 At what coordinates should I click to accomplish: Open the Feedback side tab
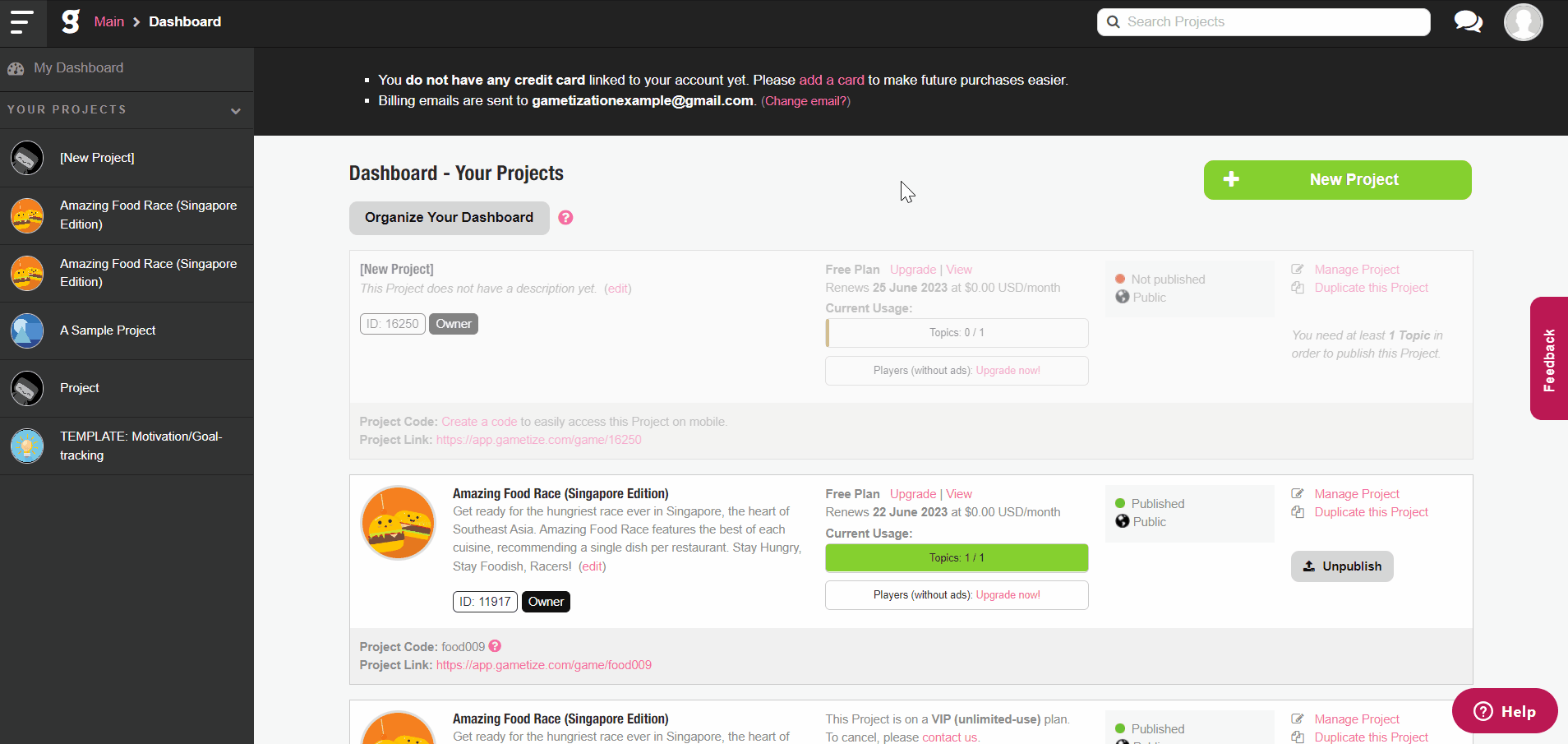click(x=1549, y=358)
